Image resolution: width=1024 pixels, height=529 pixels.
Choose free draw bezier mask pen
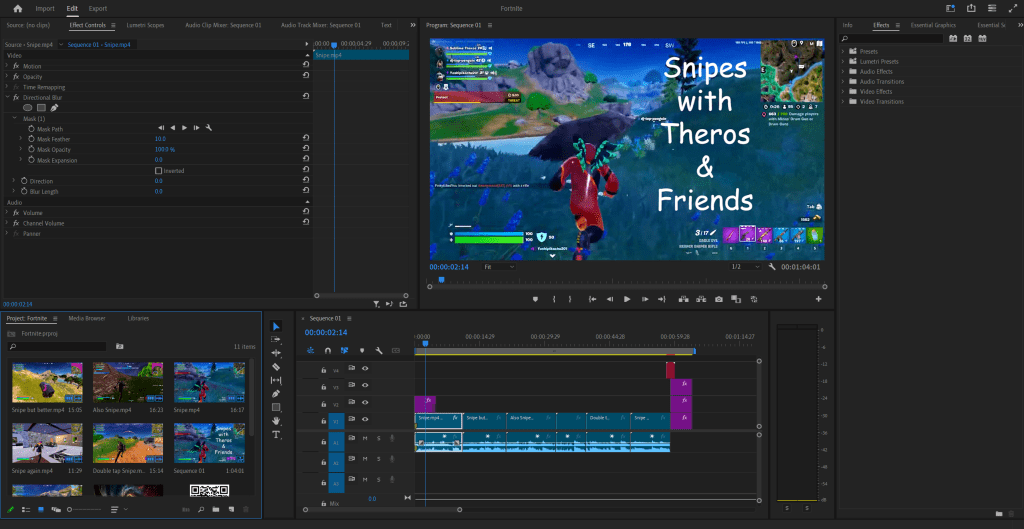54,108
